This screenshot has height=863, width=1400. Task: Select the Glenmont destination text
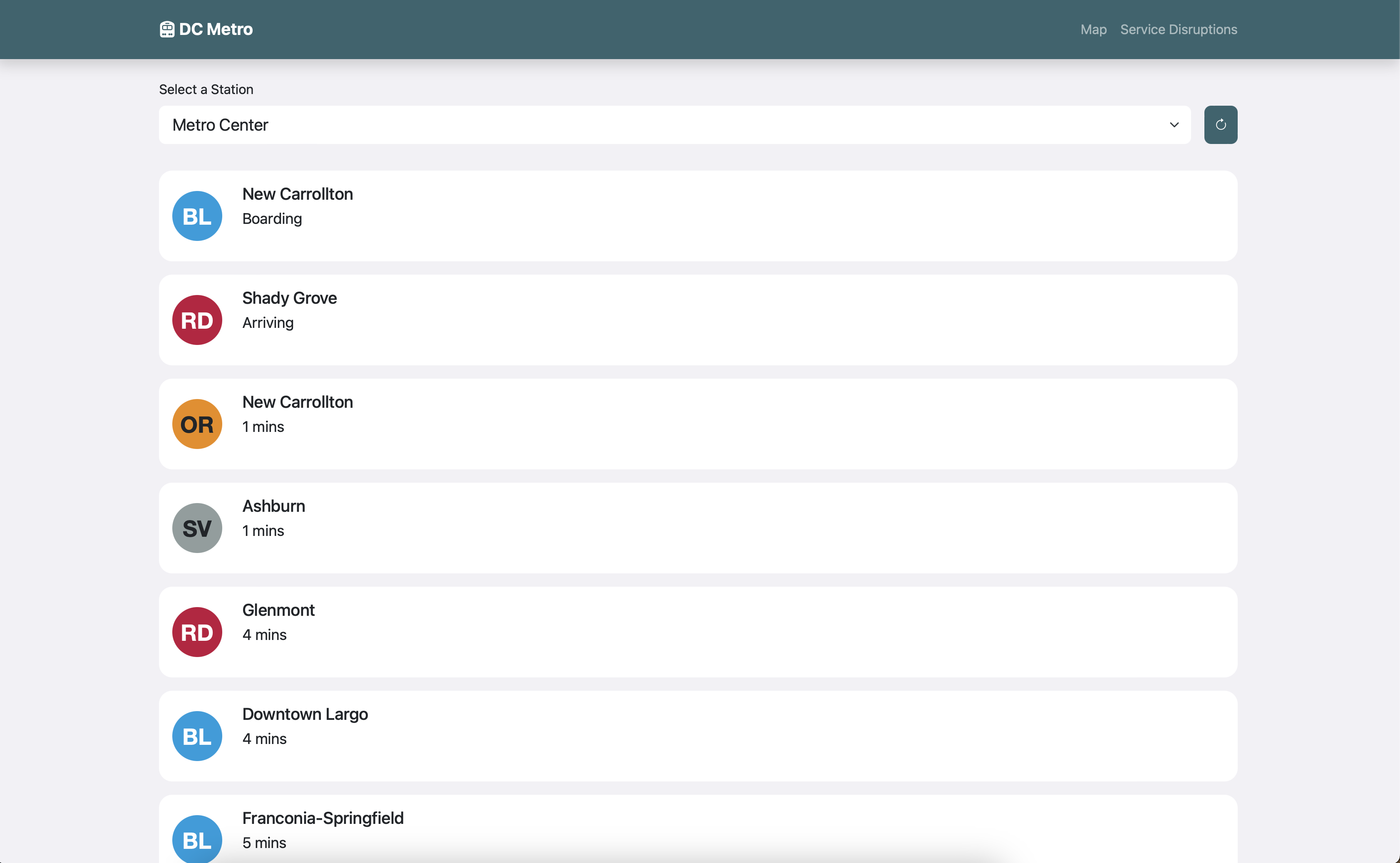pyautogui.click(x=278, y=610)
